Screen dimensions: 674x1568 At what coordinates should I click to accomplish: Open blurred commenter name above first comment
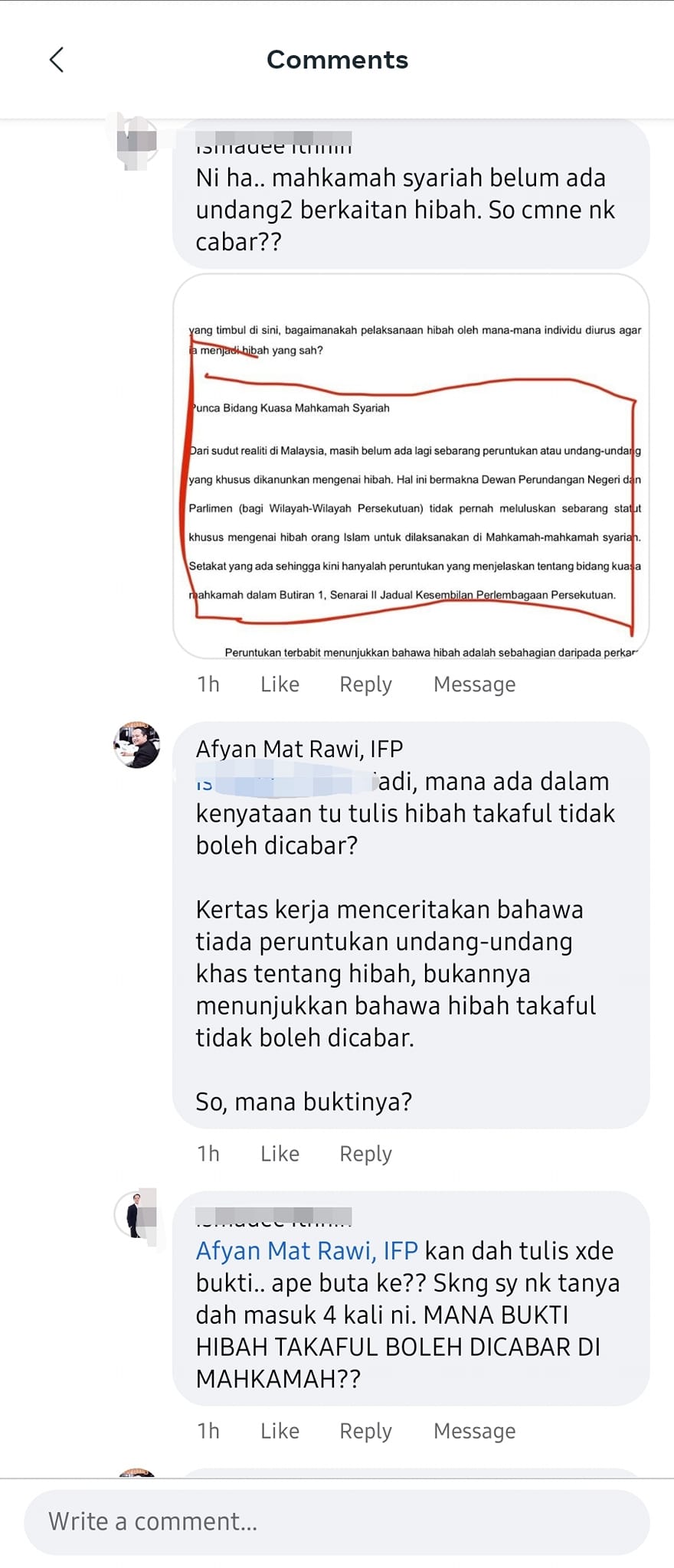click(x=273, y=142)
